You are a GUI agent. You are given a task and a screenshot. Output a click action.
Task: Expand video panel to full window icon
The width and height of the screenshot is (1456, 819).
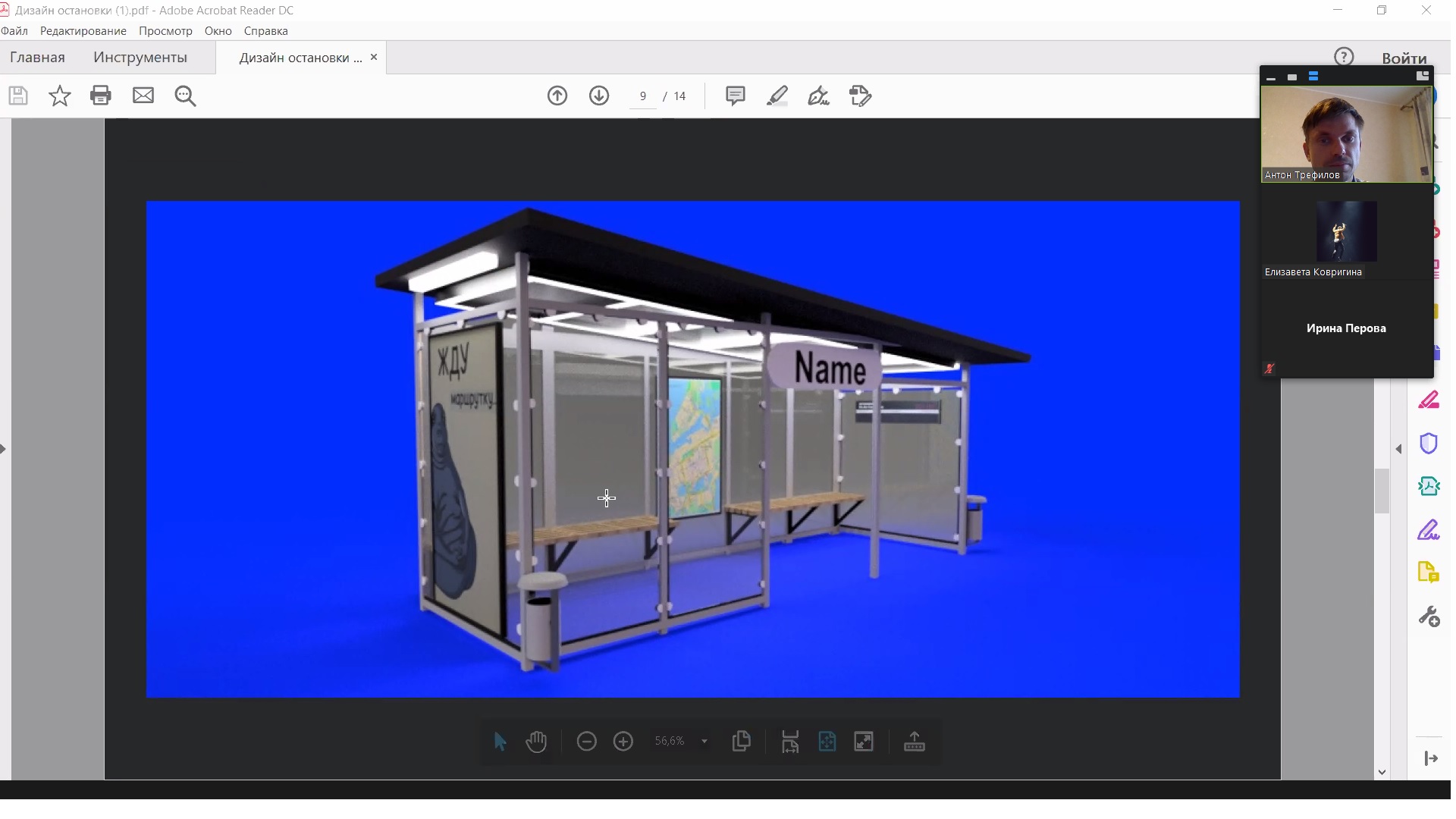coord(1422,77)
